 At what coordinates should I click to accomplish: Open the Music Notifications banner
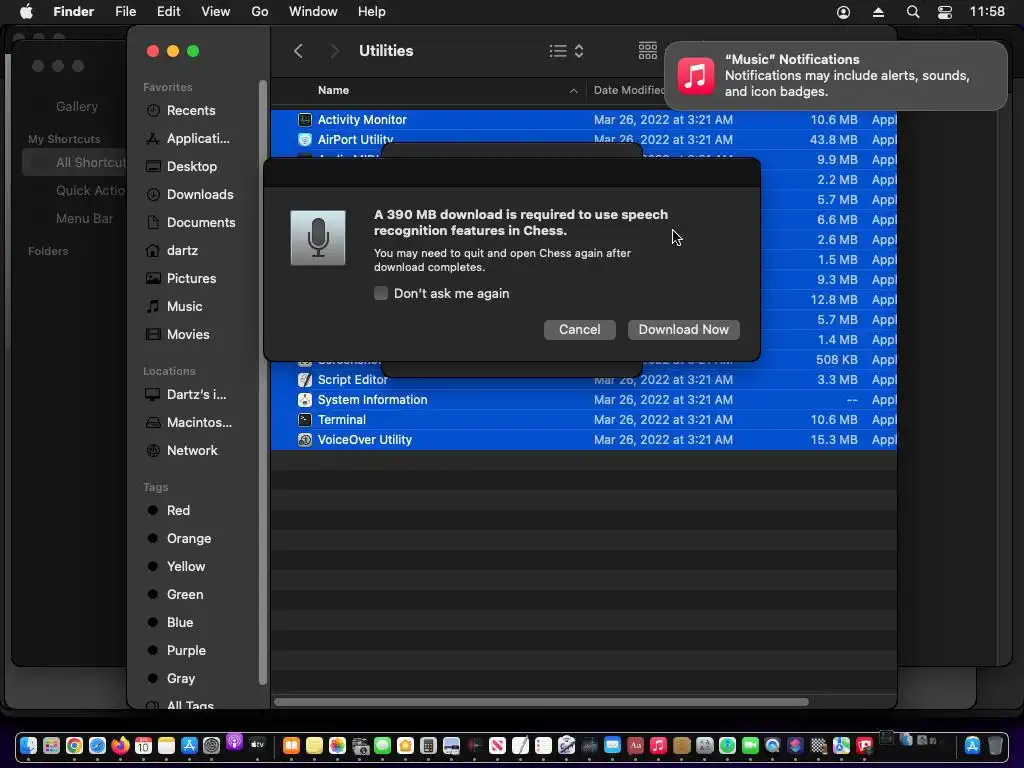[x=835, y=75]
